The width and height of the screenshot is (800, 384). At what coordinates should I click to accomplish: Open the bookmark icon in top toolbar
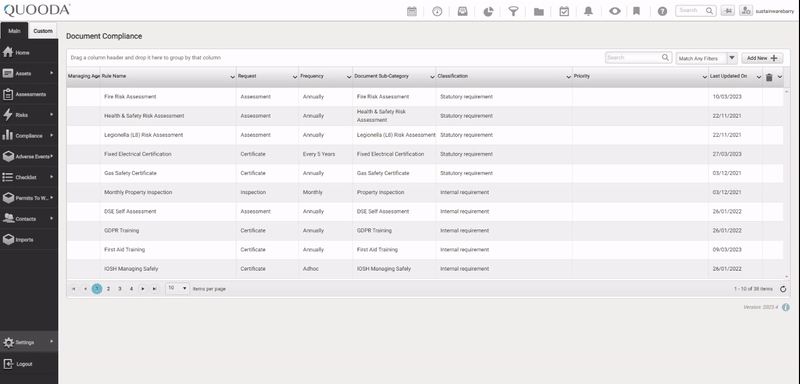pyautogui.click(x=636, y=11)
